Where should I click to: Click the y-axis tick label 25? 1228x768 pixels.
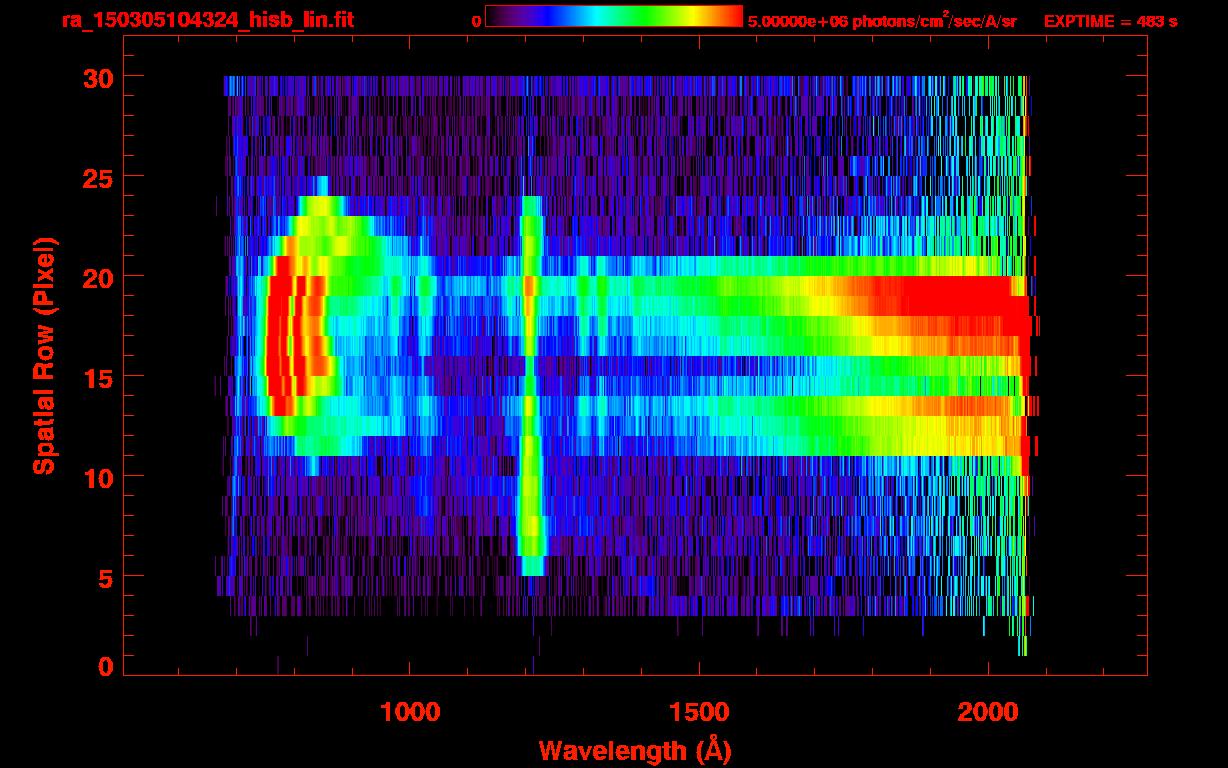pos(98,177)
